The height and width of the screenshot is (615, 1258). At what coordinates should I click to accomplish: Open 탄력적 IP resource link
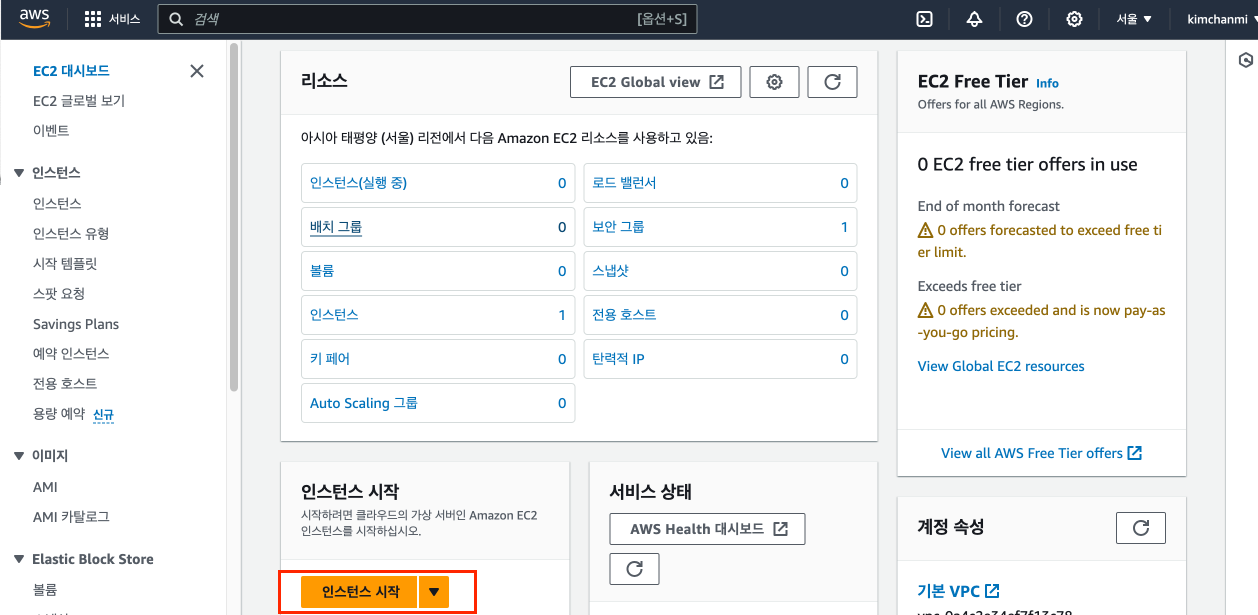(x=618, y=359)
